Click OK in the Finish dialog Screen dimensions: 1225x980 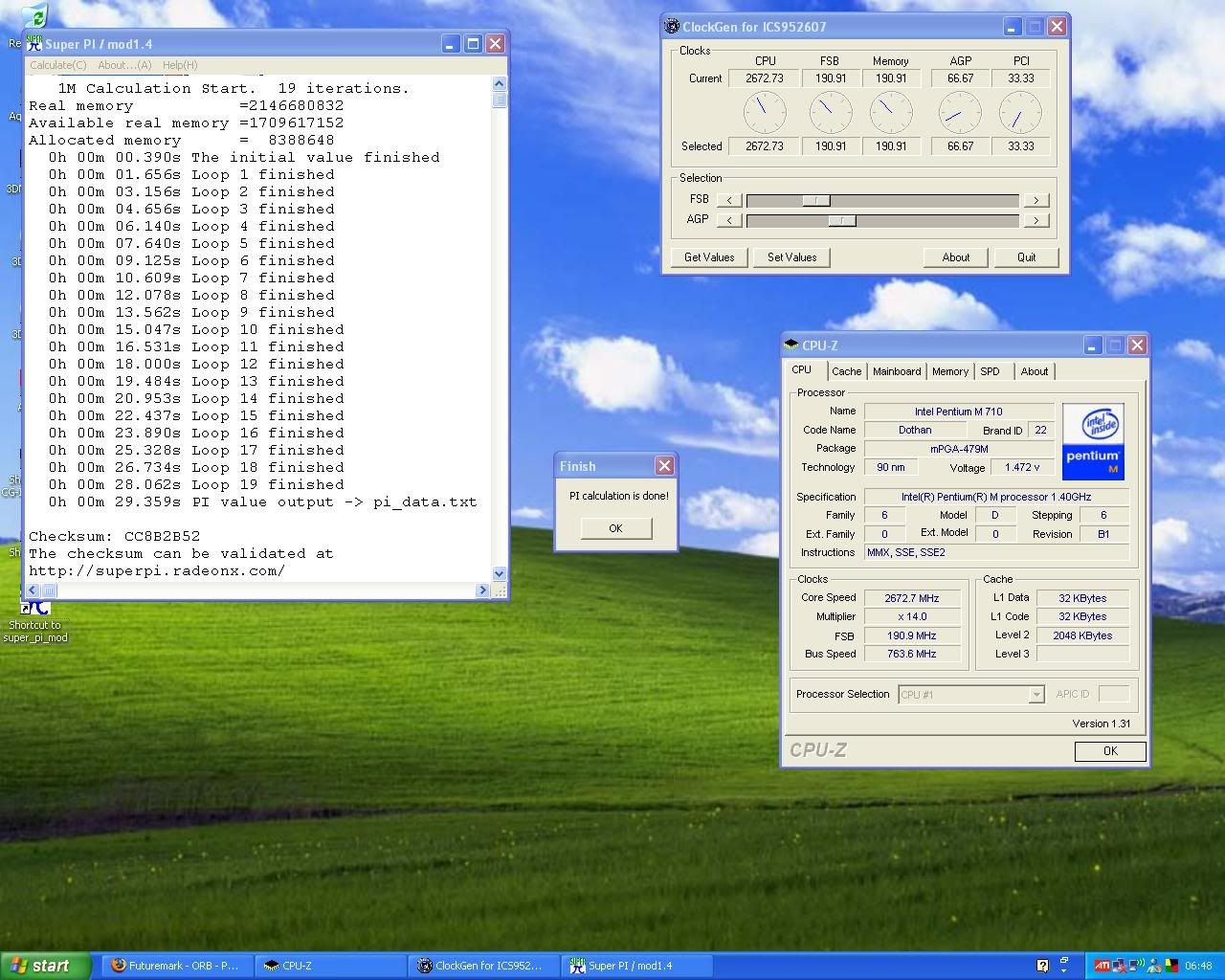[x=615, y=528]
